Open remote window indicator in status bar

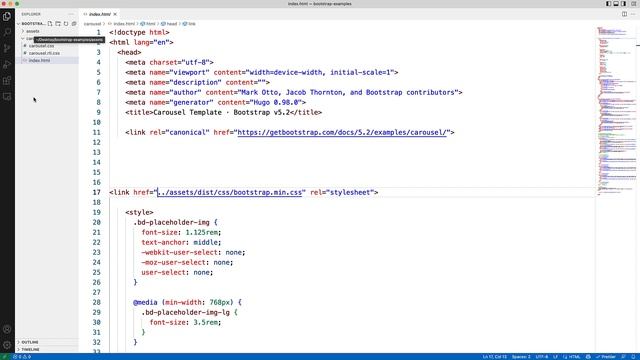(4, 357)
